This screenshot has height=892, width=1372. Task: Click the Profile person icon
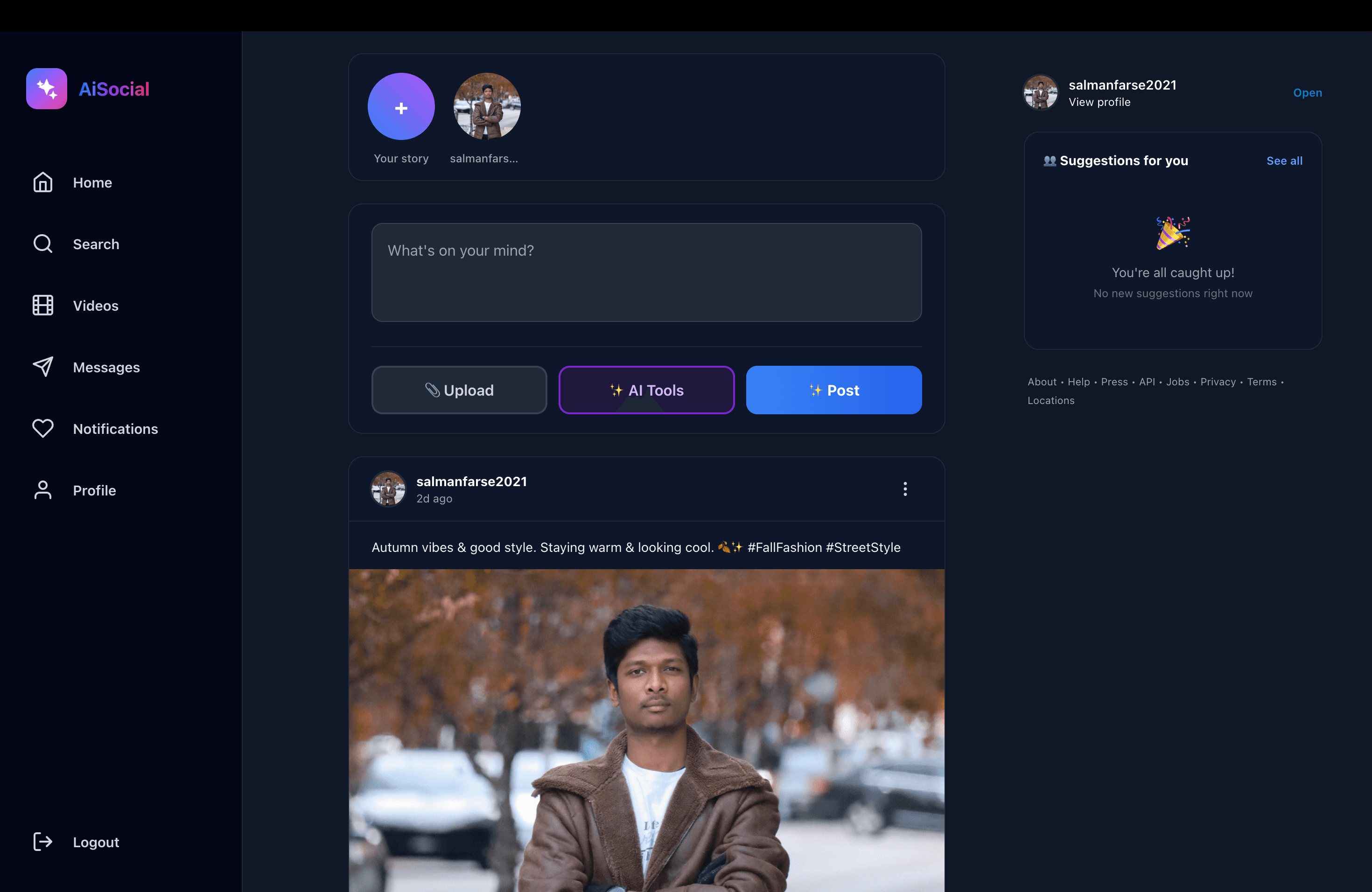(x=42, y=490)
